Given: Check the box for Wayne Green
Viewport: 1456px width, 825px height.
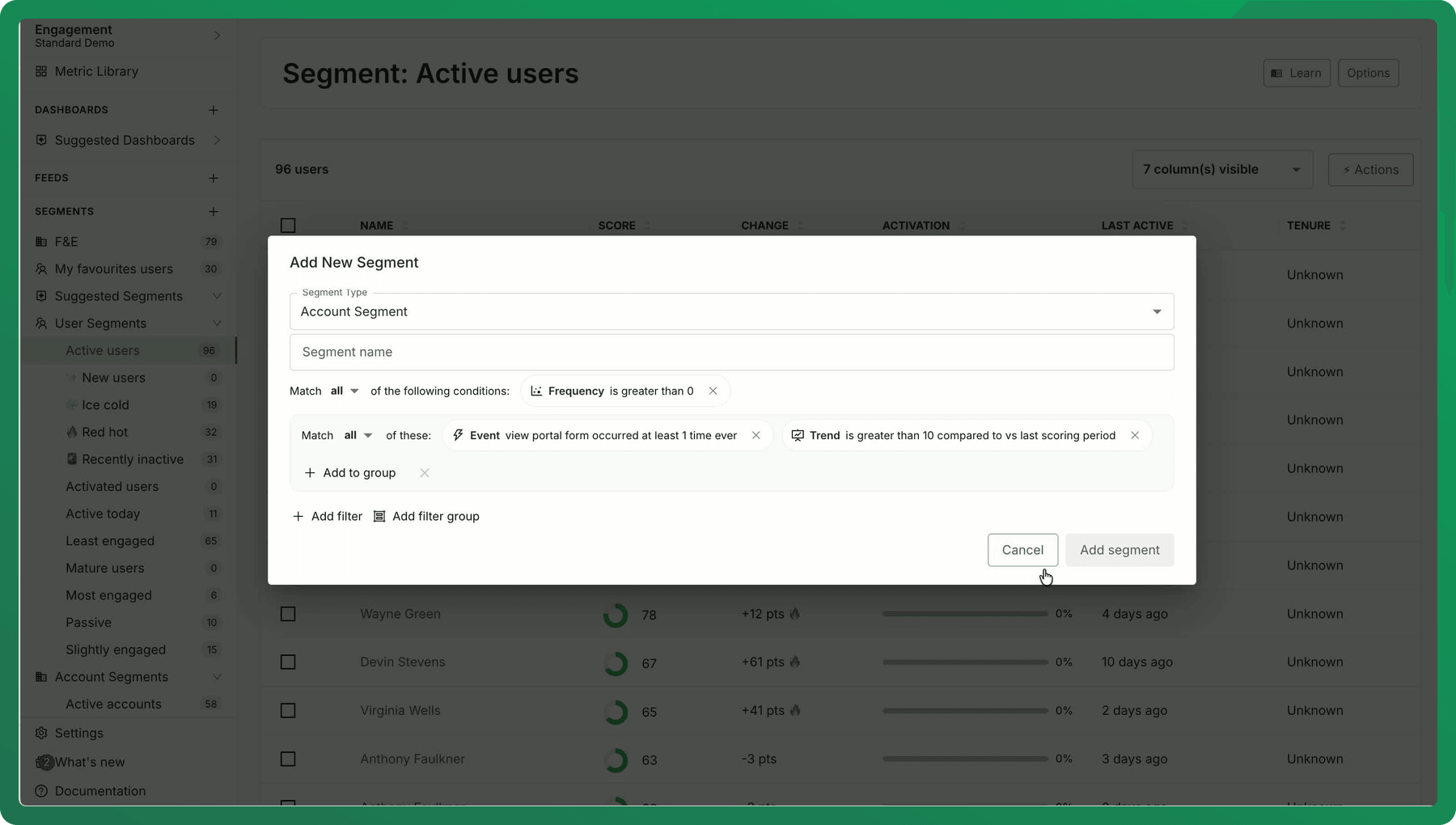Looking at the screenshot, I should (x=288, y=614).
